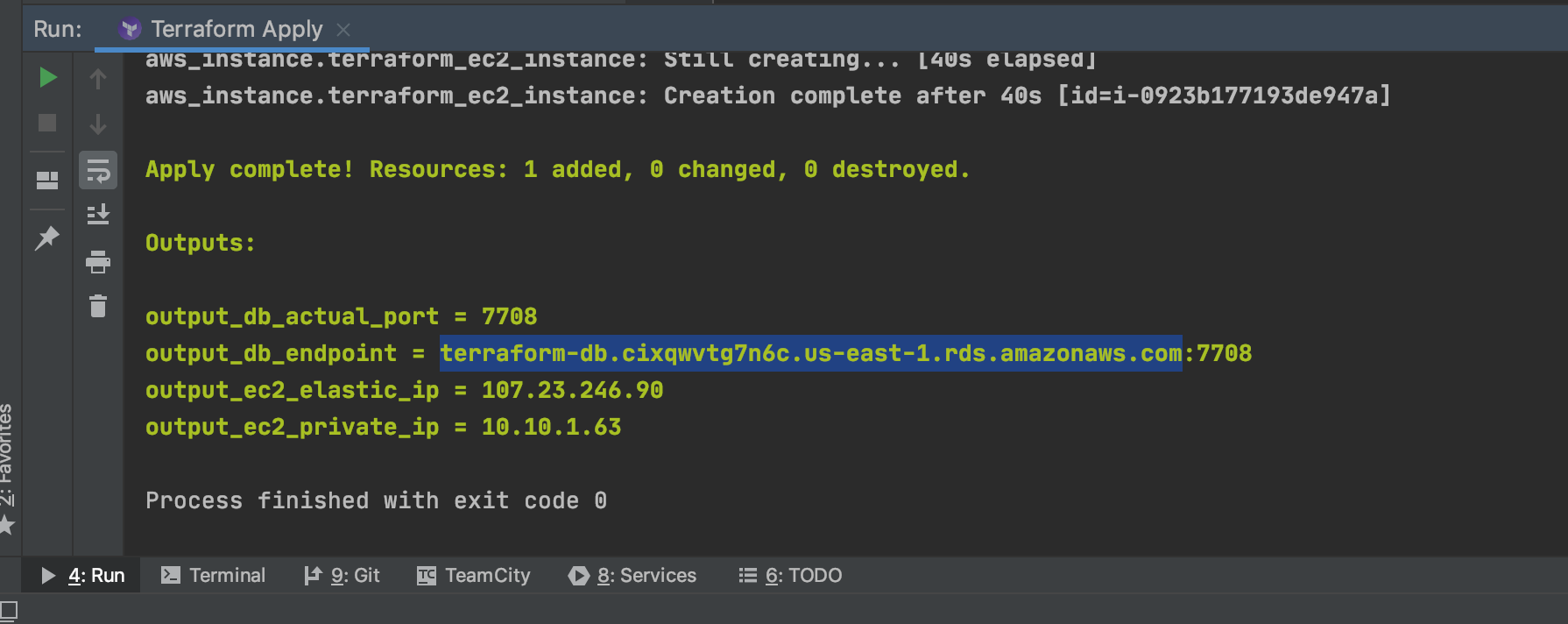Clear console output with trash icon

pos(98,306)
